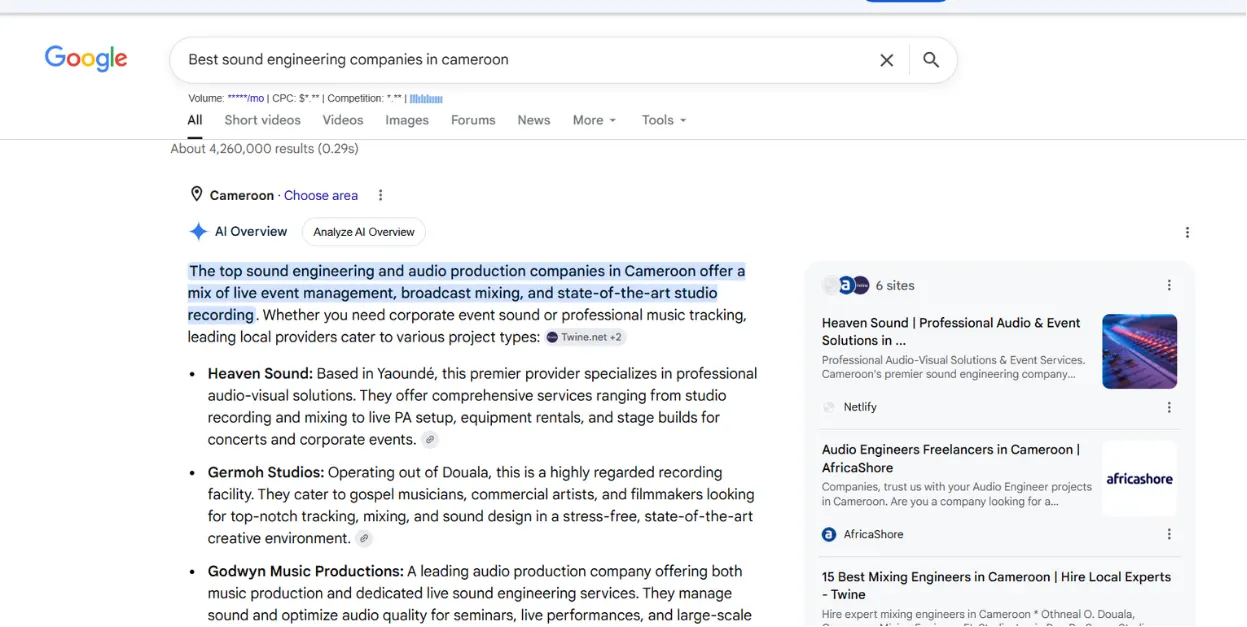
Task: Click link icon after Heaven Sound paragraph
Action: tap(430, 440)
